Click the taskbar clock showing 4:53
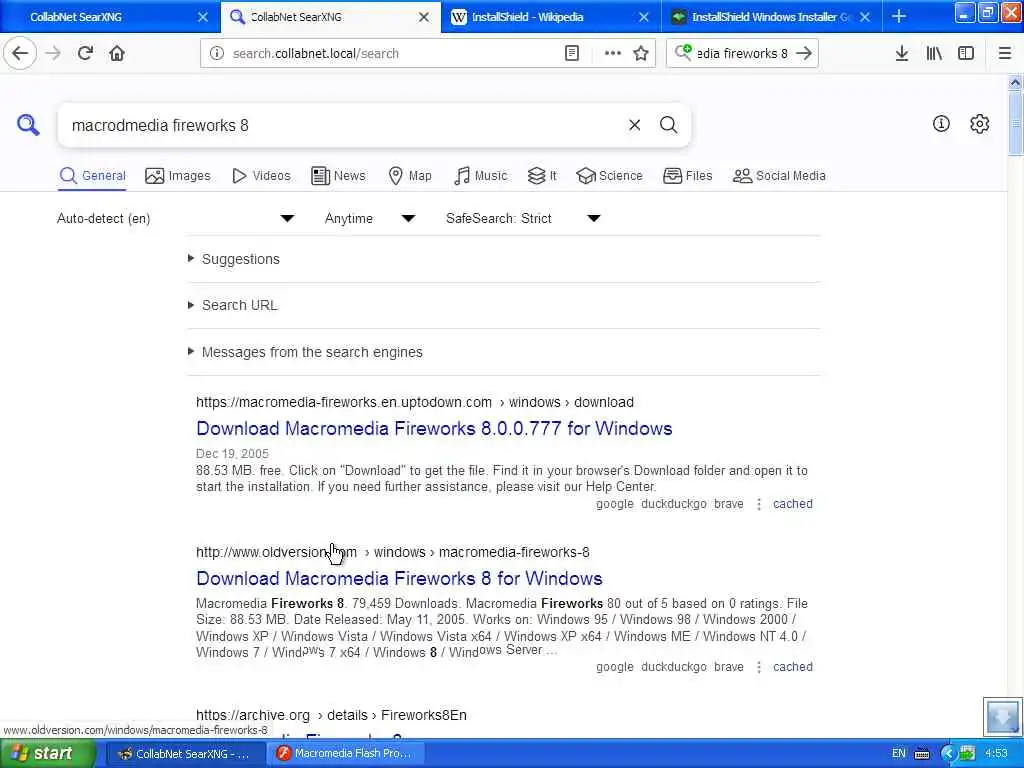Viewport: 1024px width, 768px height. pos(996,754)
